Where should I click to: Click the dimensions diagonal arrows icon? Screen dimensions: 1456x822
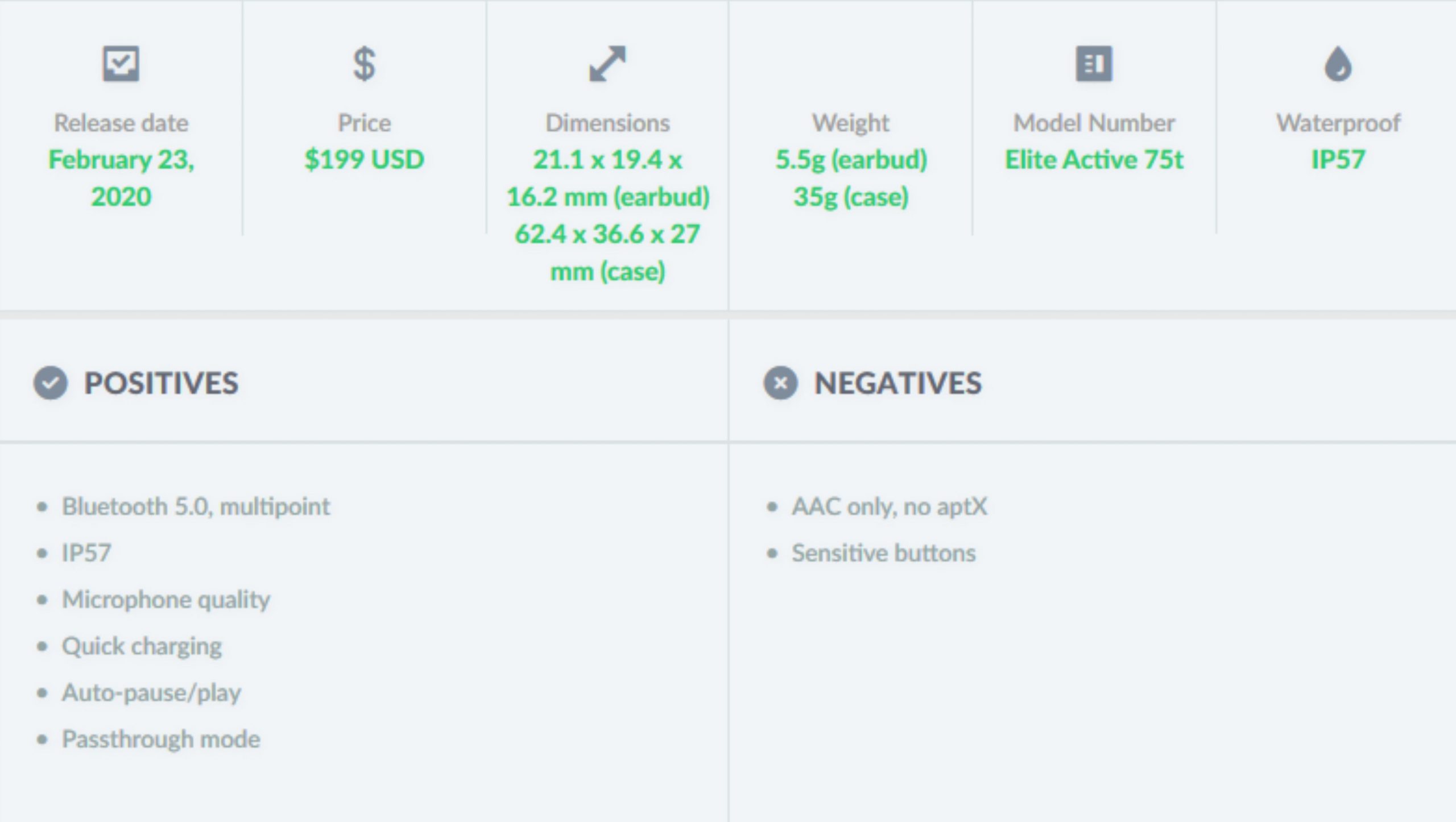click(x=607, y=64)
